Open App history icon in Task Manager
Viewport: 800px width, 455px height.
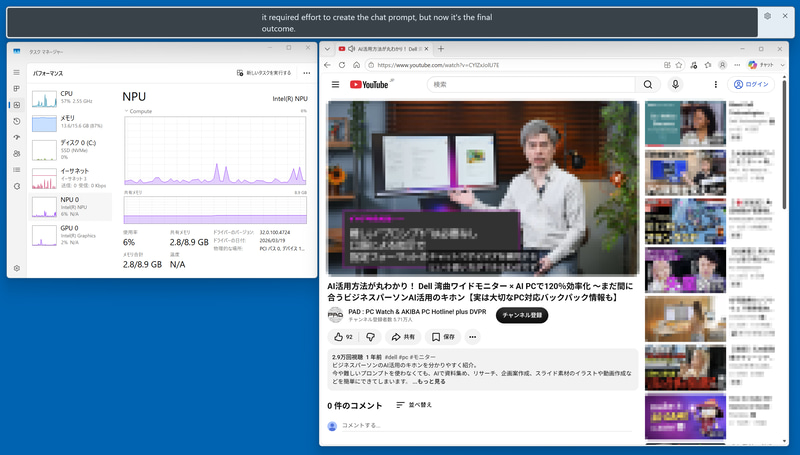pyautogui.click(x=16, y=121)
